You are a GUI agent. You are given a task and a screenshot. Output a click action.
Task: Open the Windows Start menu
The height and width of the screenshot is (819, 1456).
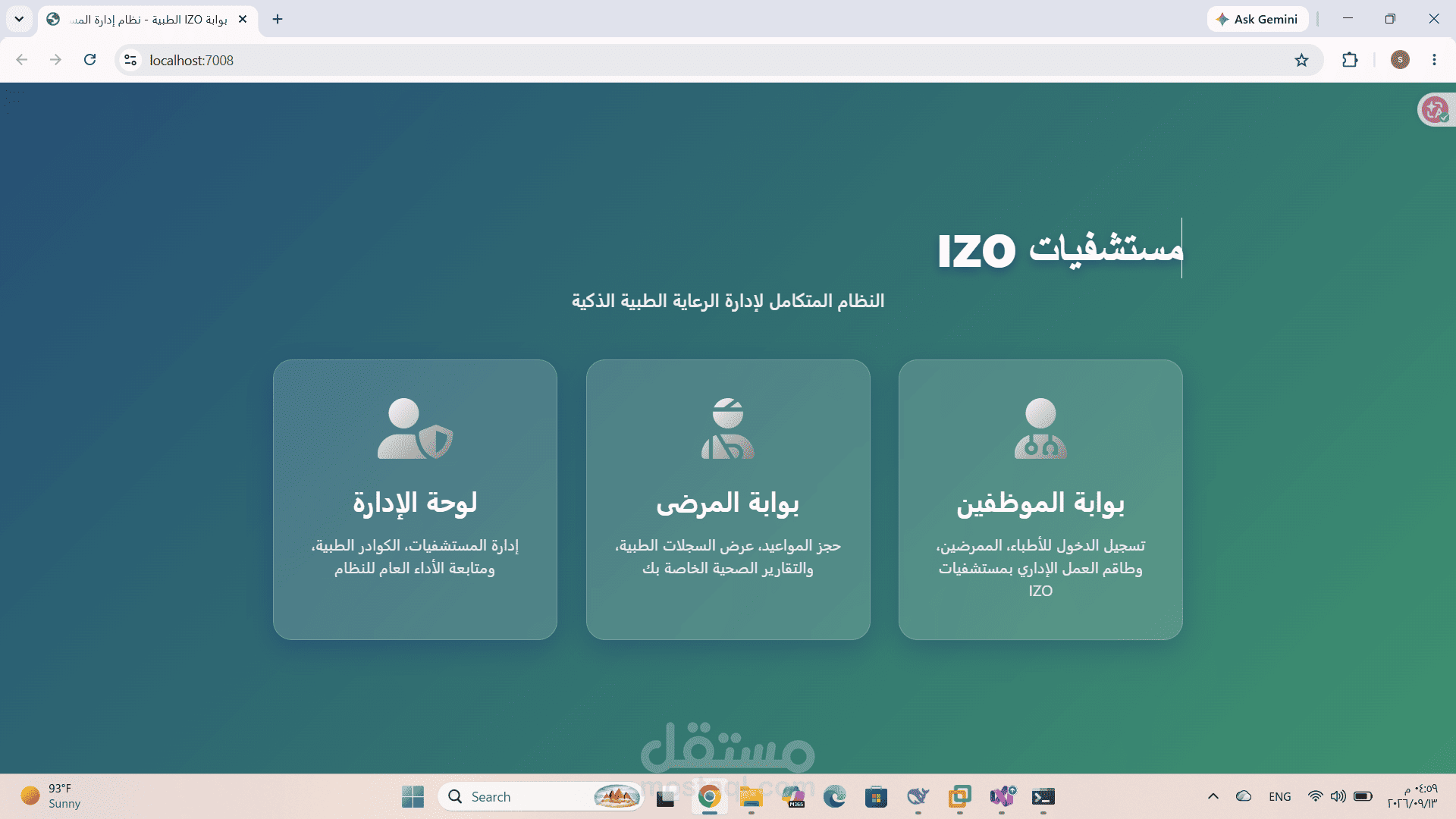point(413,797)
